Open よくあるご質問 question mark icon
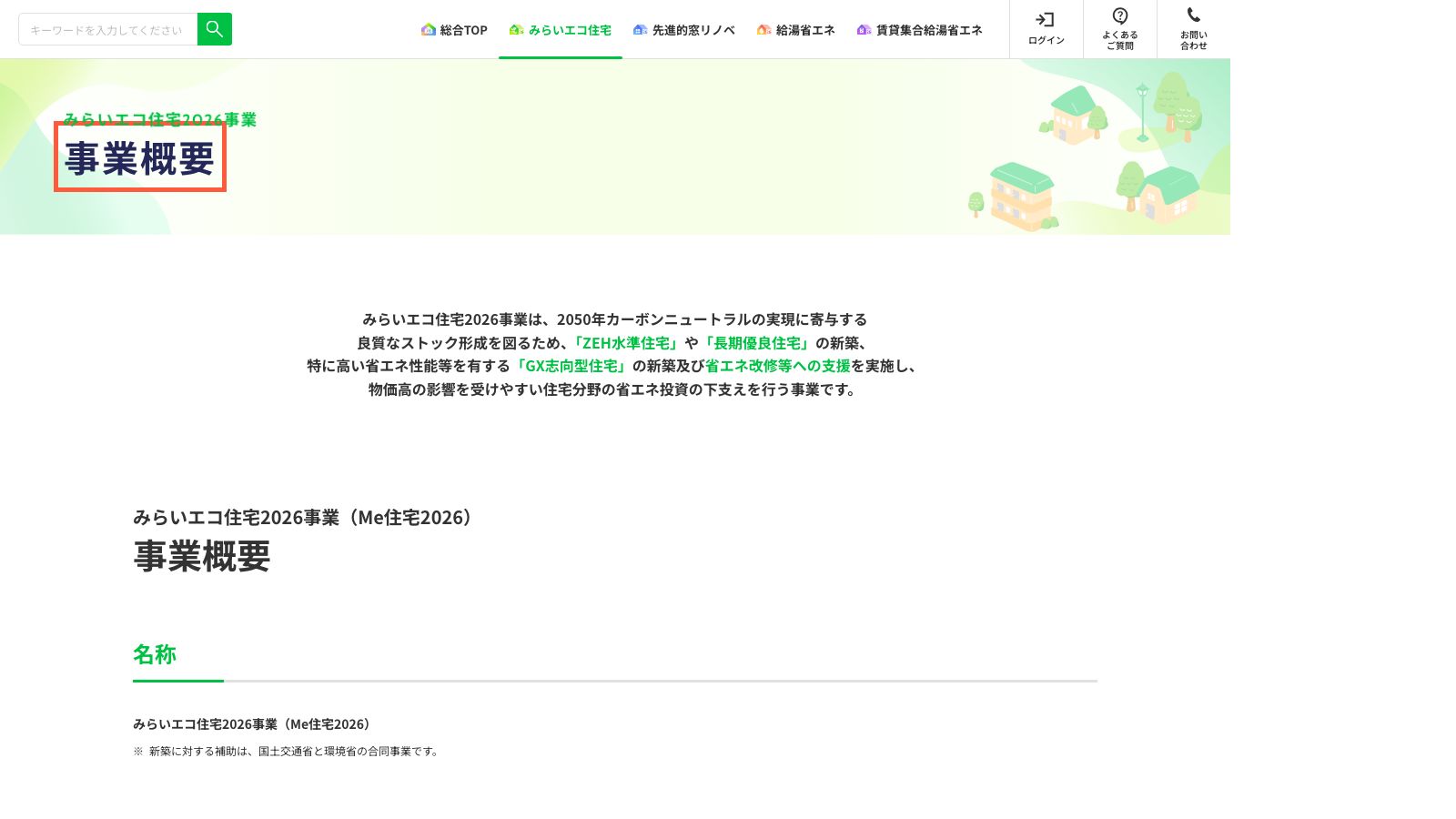 [x=1120, y=15]
